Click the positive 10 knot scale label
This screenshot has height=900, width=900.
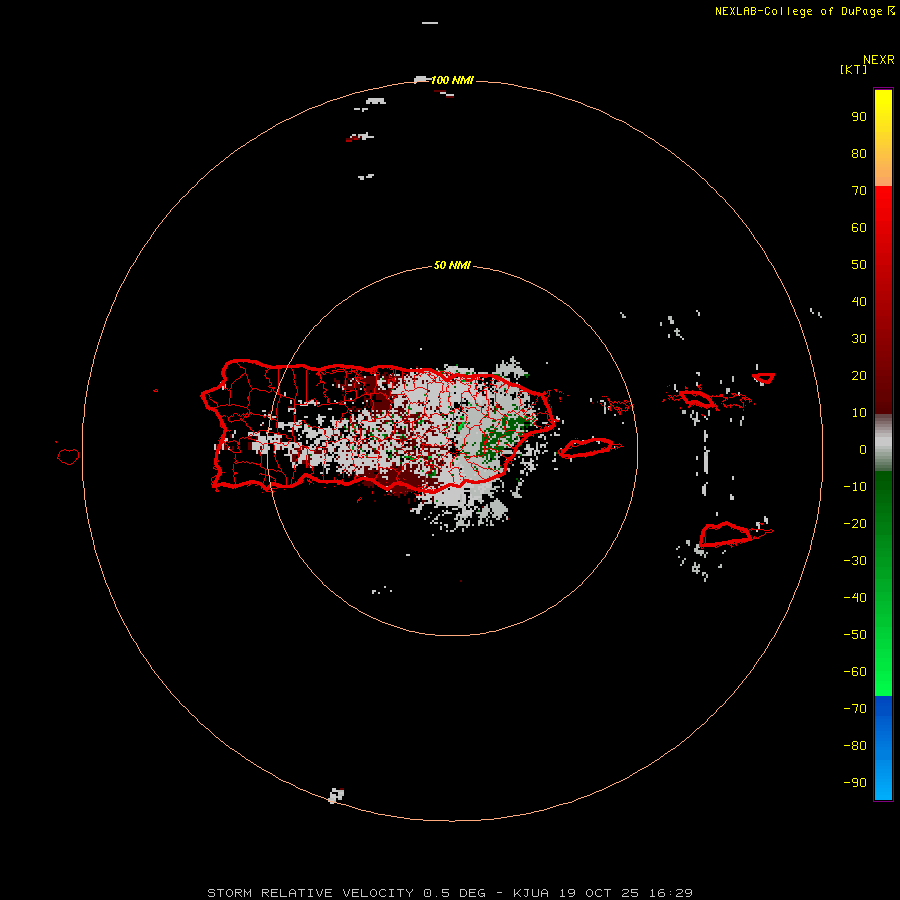coord(859,413)
